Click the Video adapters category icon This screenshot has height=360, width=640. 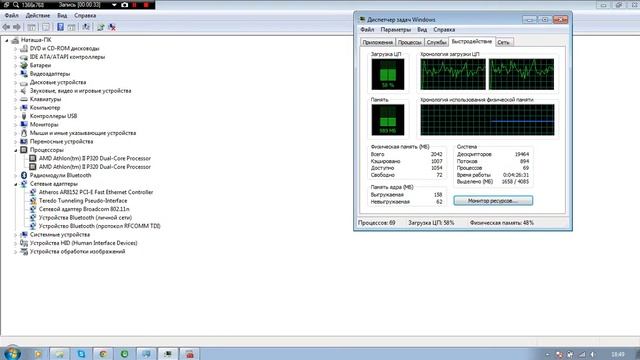point(24,73)
